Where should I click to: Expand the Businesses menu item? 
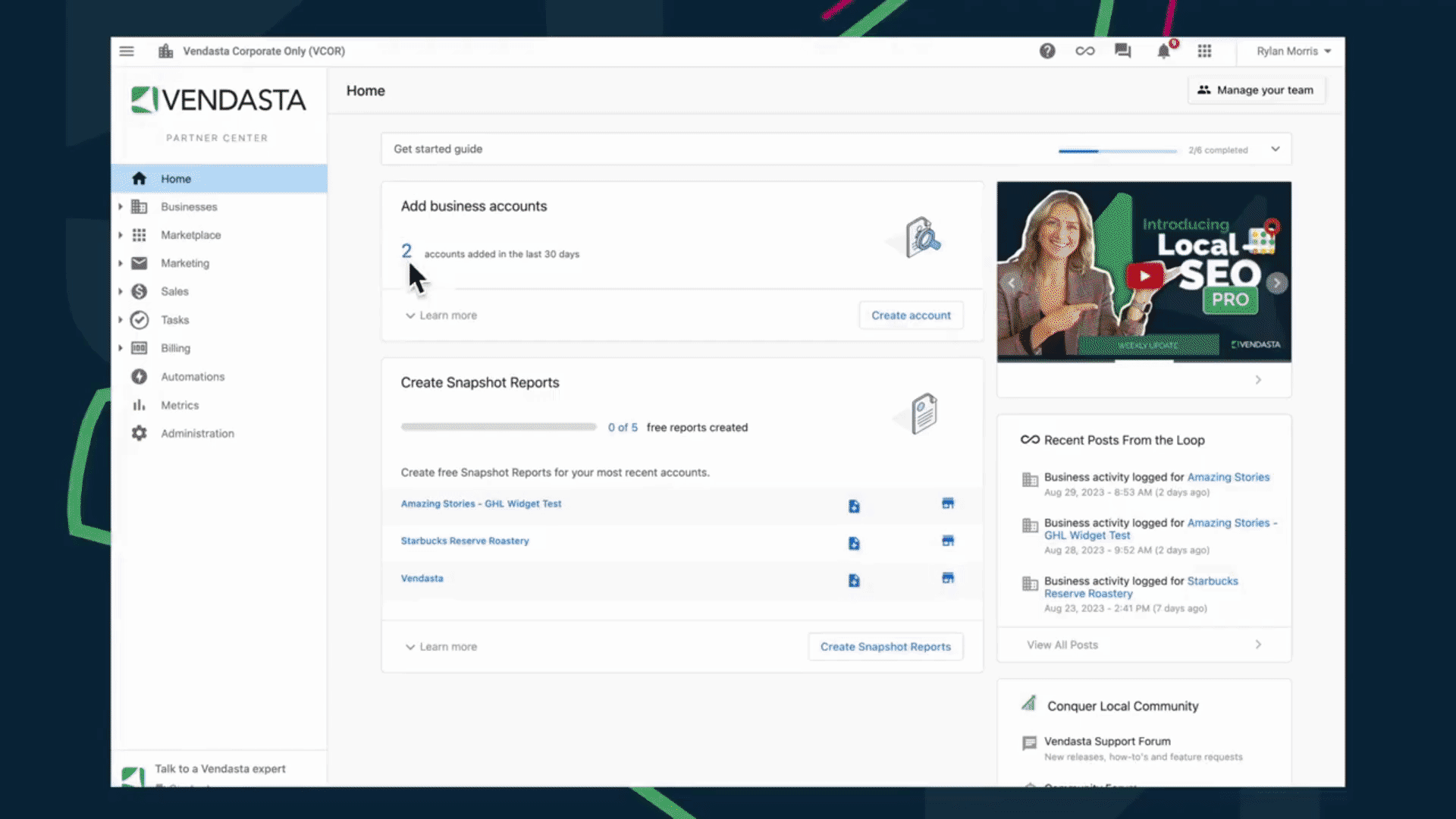[119, 206]
